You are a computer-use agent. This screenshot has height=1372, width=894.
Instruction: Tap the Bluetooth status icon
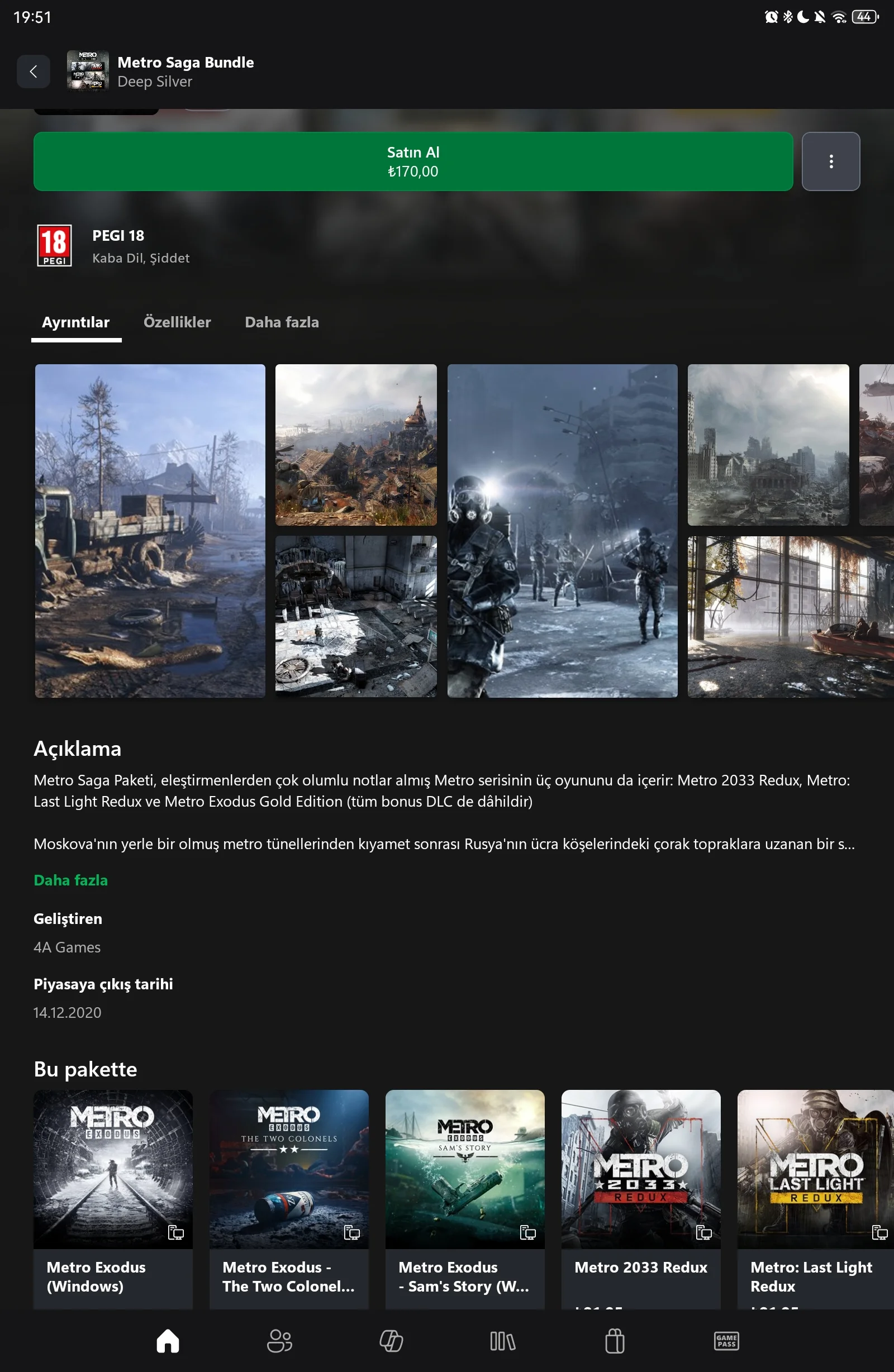tap(788, 17)
